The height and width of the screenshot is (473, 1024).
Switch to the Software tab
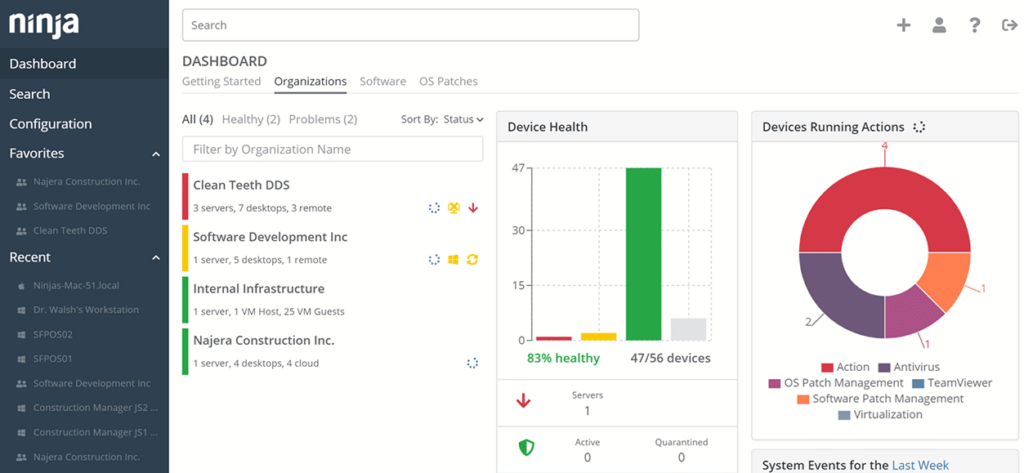click(x=383, y=82)
